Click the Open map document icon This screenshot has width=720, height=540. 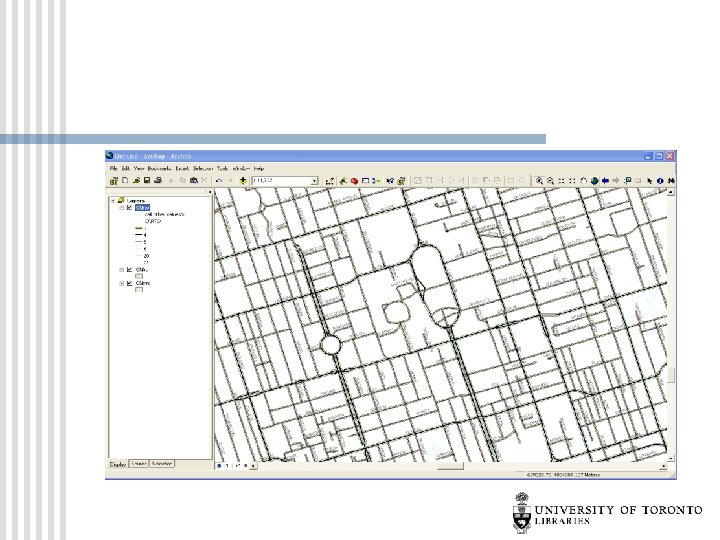click(x=136, y=180)
